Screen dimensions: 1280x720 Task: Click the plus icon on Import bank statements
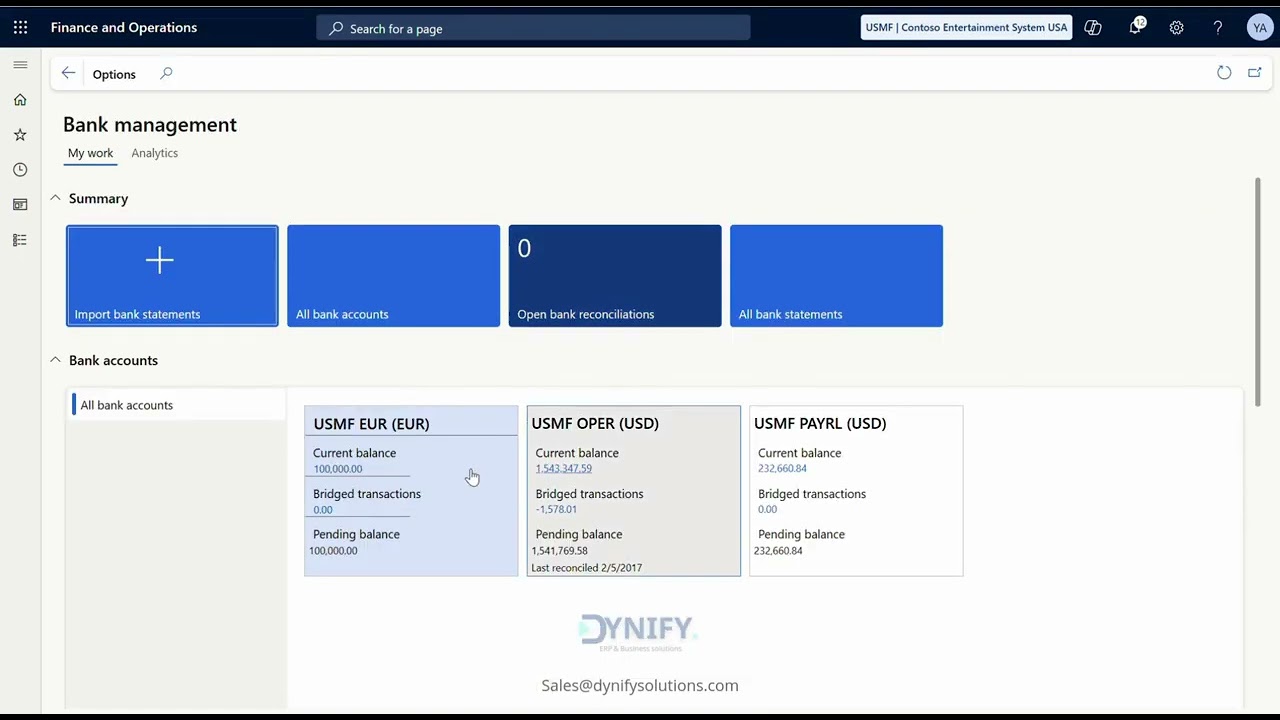click(x=160, y=261)
